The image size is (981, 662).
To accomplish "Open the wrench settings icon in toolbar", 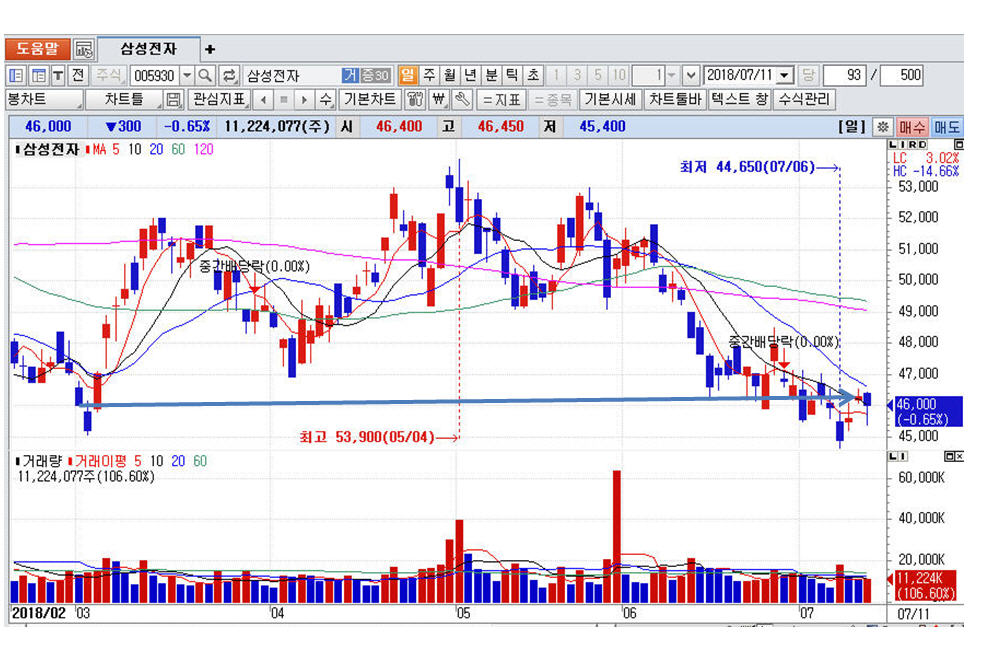I will coord(461,100).
